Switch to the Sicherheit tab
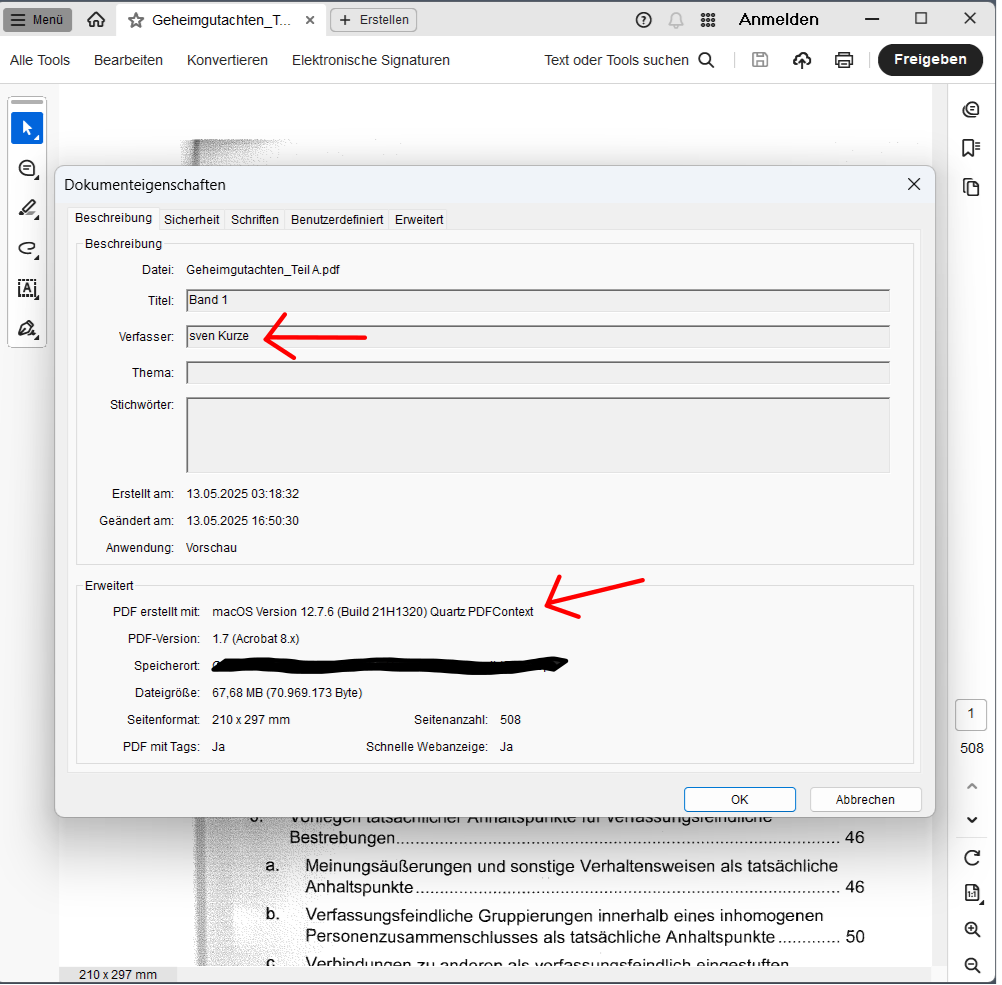1002x985 pixels. (x=191, y=219)
